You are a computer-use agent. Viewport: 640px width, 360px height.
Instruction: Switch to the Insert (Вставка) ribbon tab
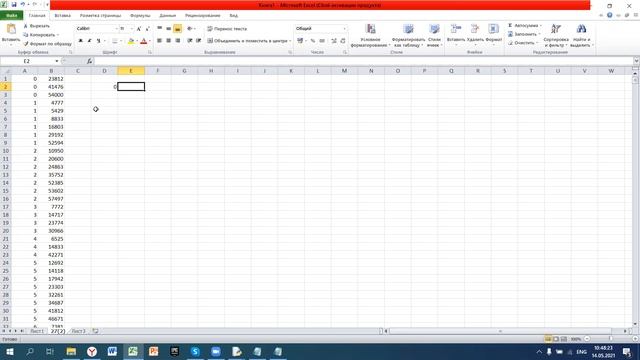tap(62, 16)
